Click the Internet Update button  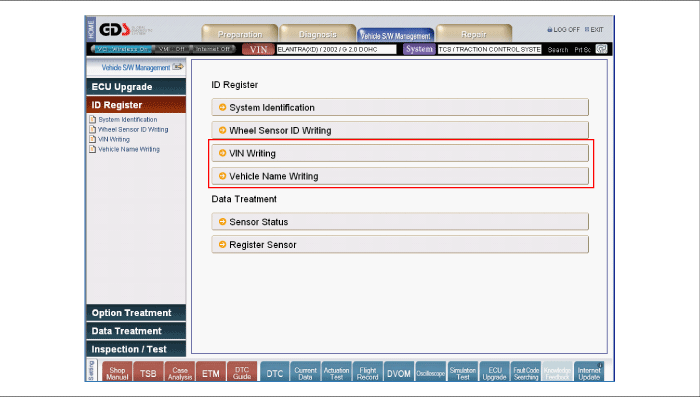[589, 372]
